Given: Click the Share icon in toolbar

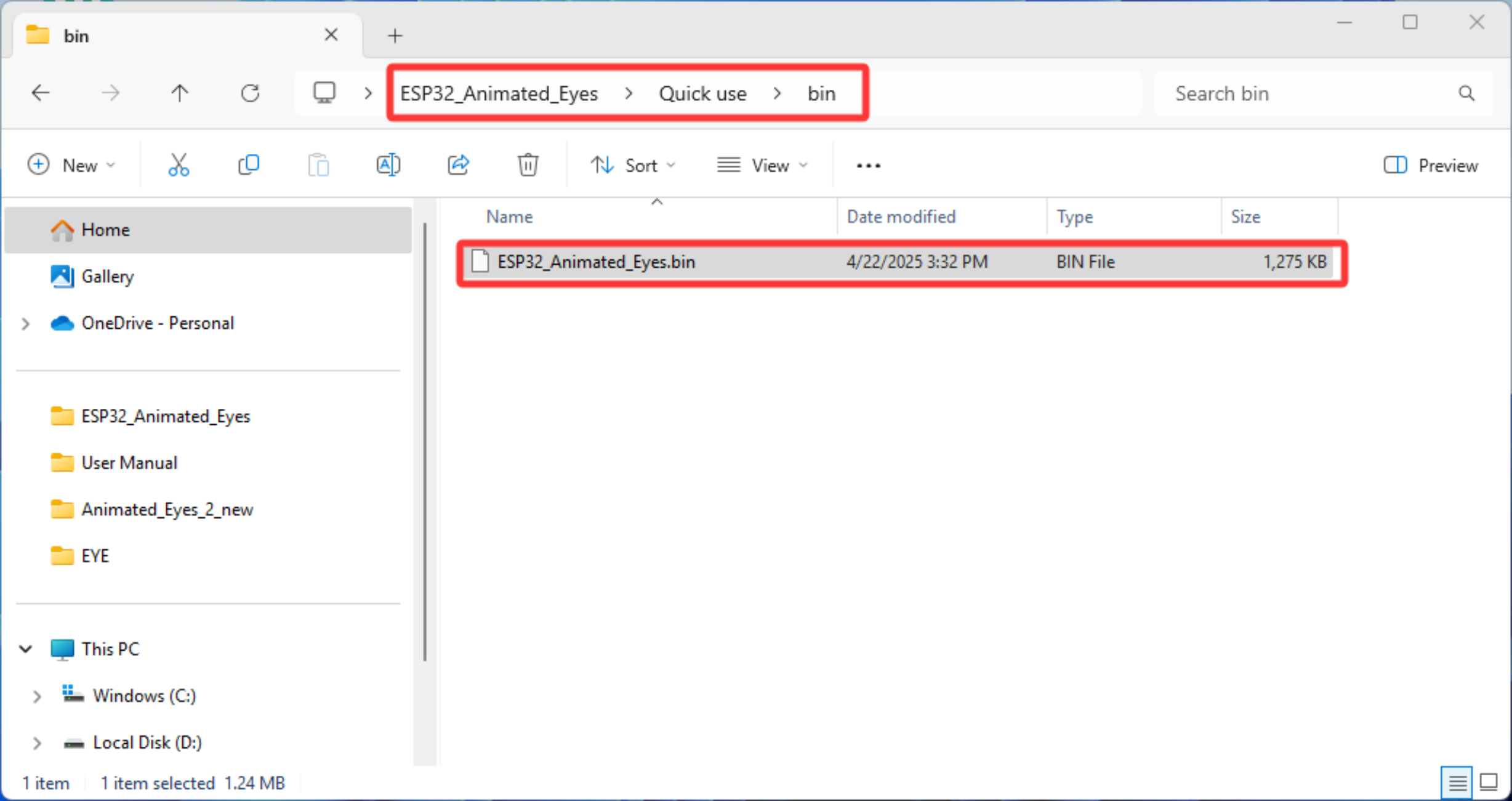Looking at the screenshot, I should (x=459, y=165).
